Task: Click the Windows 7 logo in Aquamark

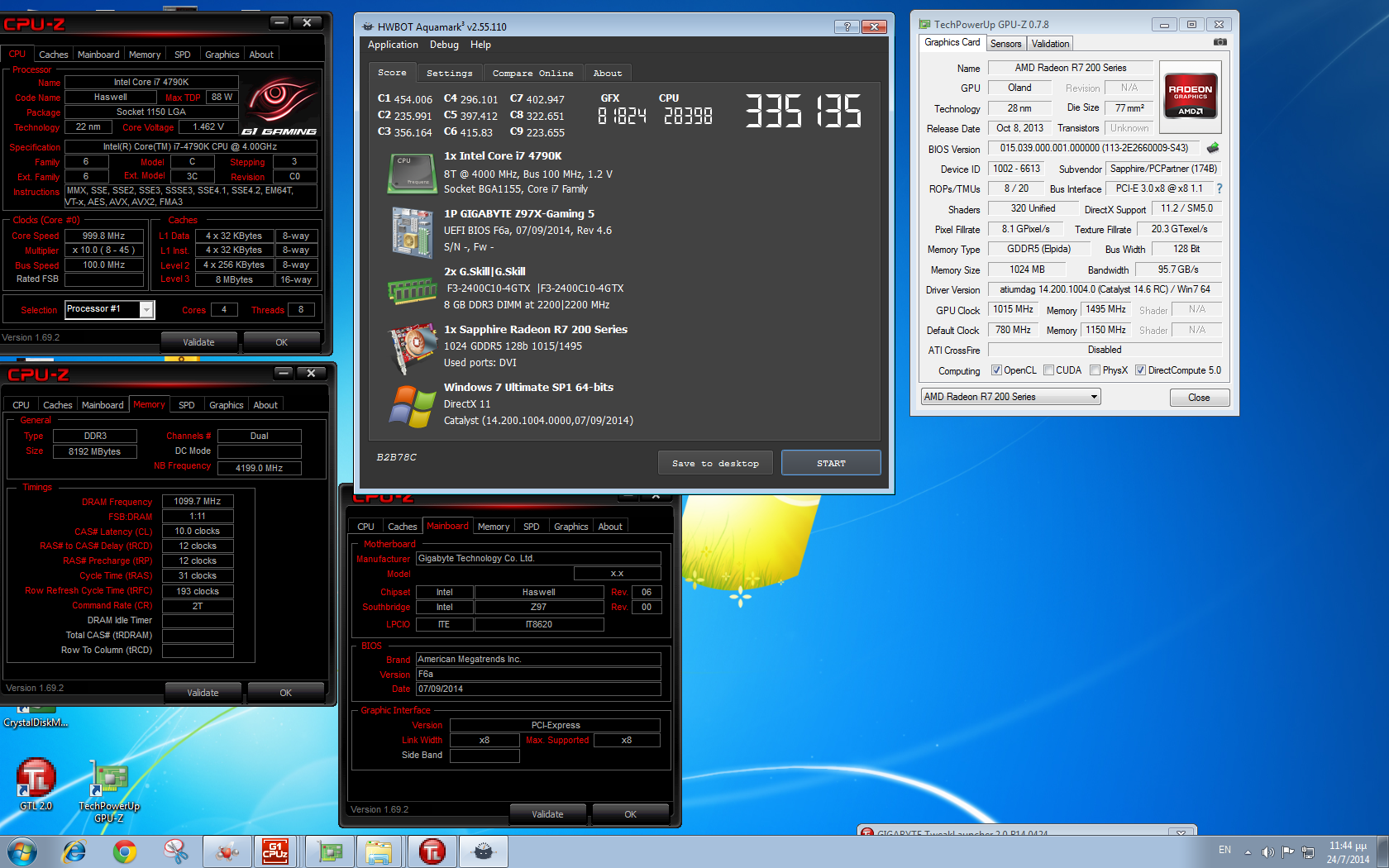Action: [413, 406]
